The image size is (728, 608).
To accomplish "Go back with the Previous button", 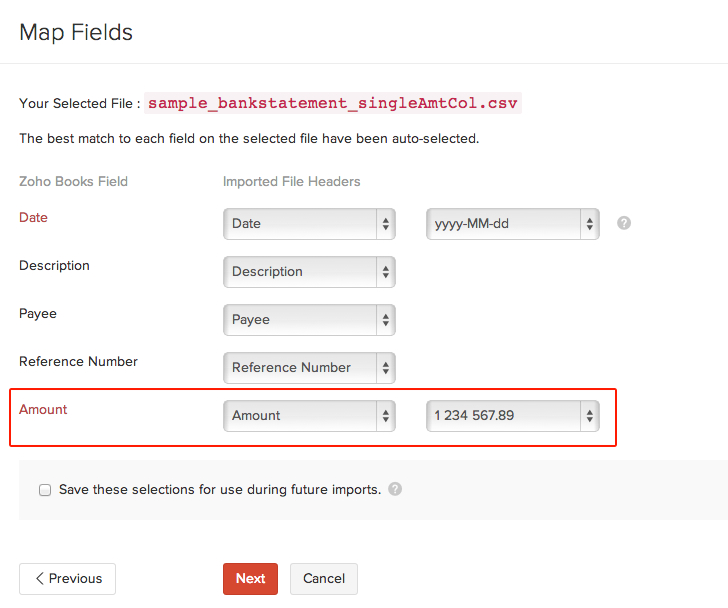I will point(68,578).
